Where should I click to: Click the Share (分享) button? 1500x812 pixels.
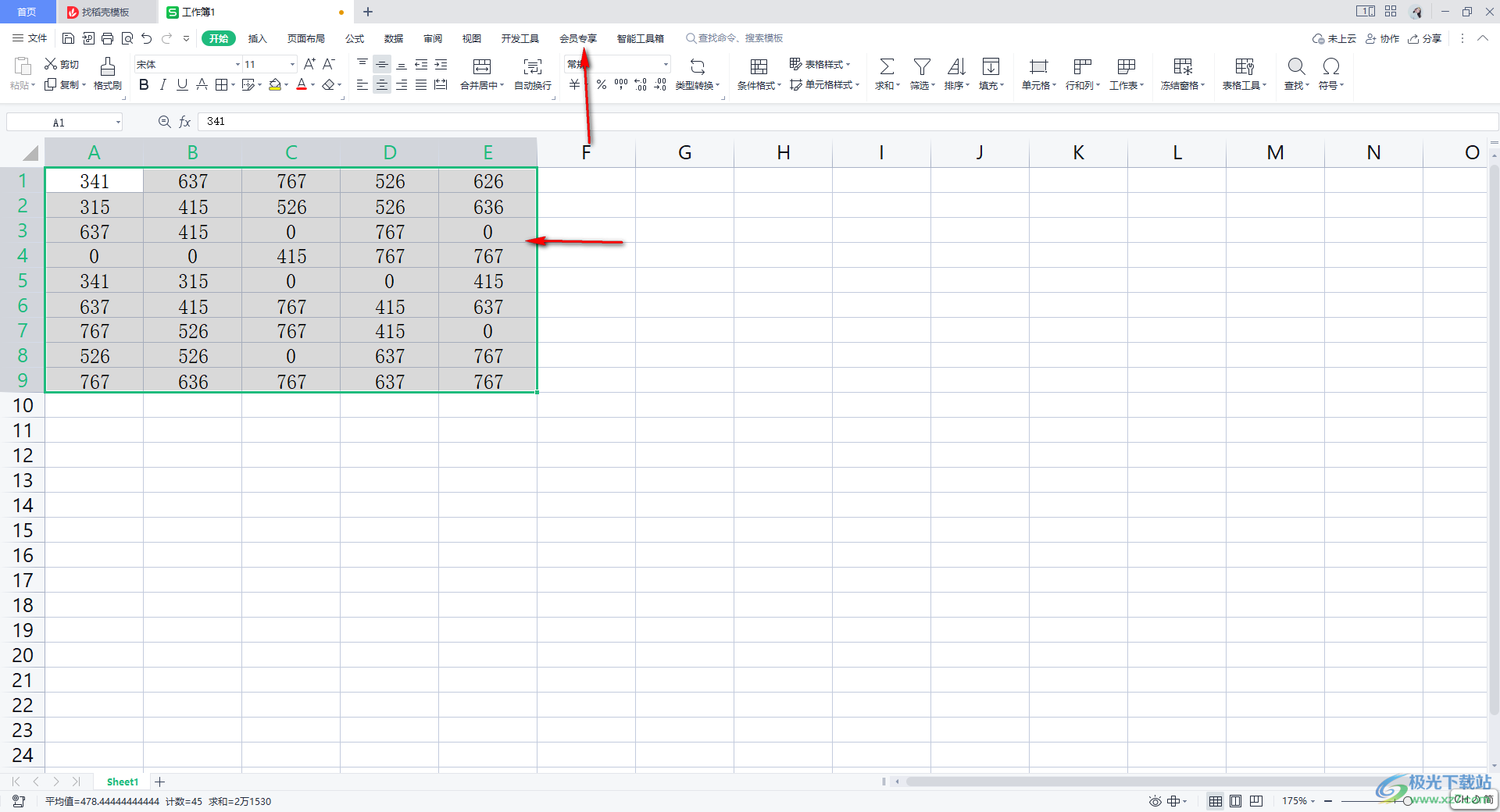[1424, 38]
